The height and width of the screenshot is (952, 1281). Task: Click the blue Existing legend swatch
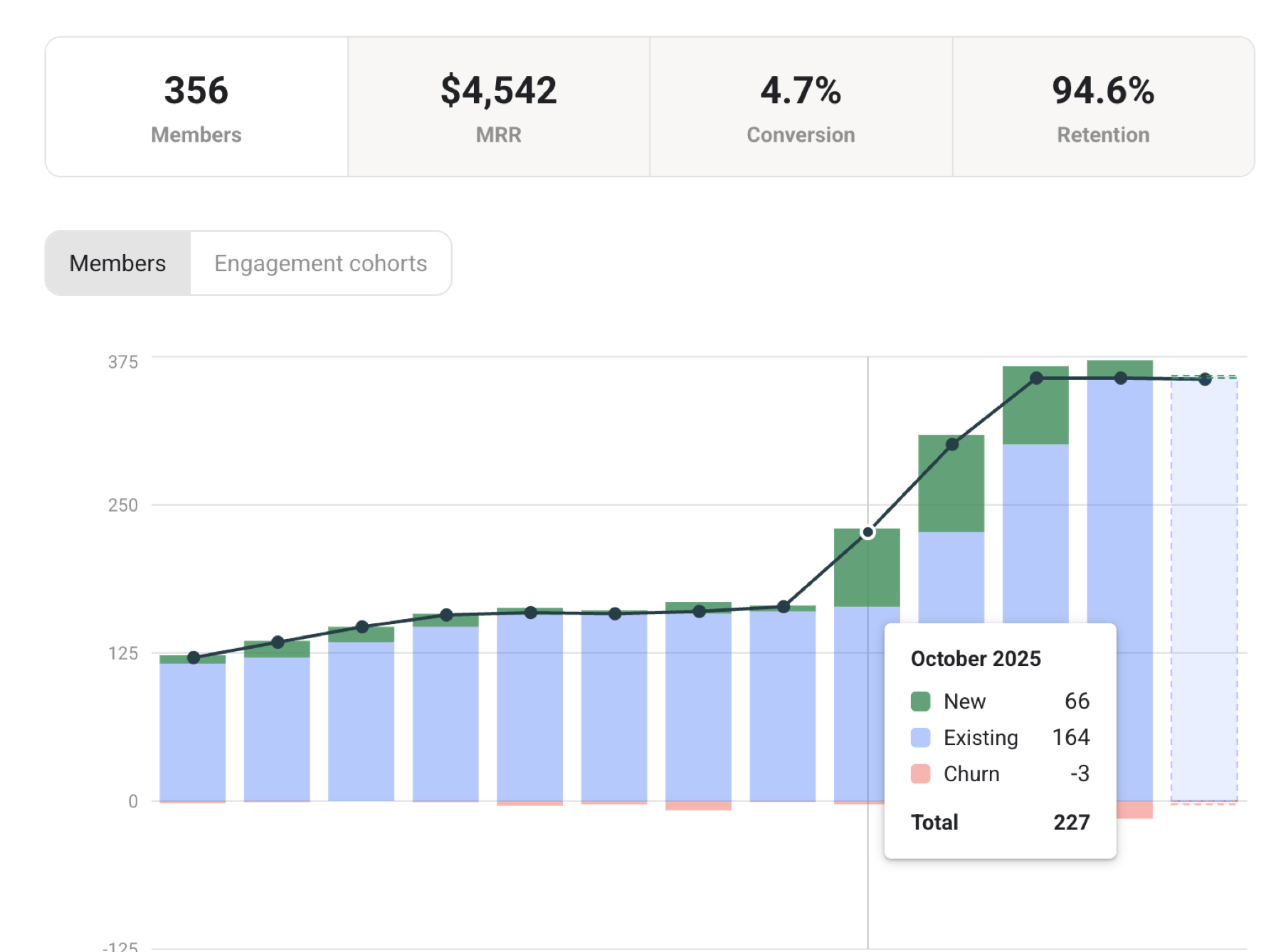click(x=921, y=738)
